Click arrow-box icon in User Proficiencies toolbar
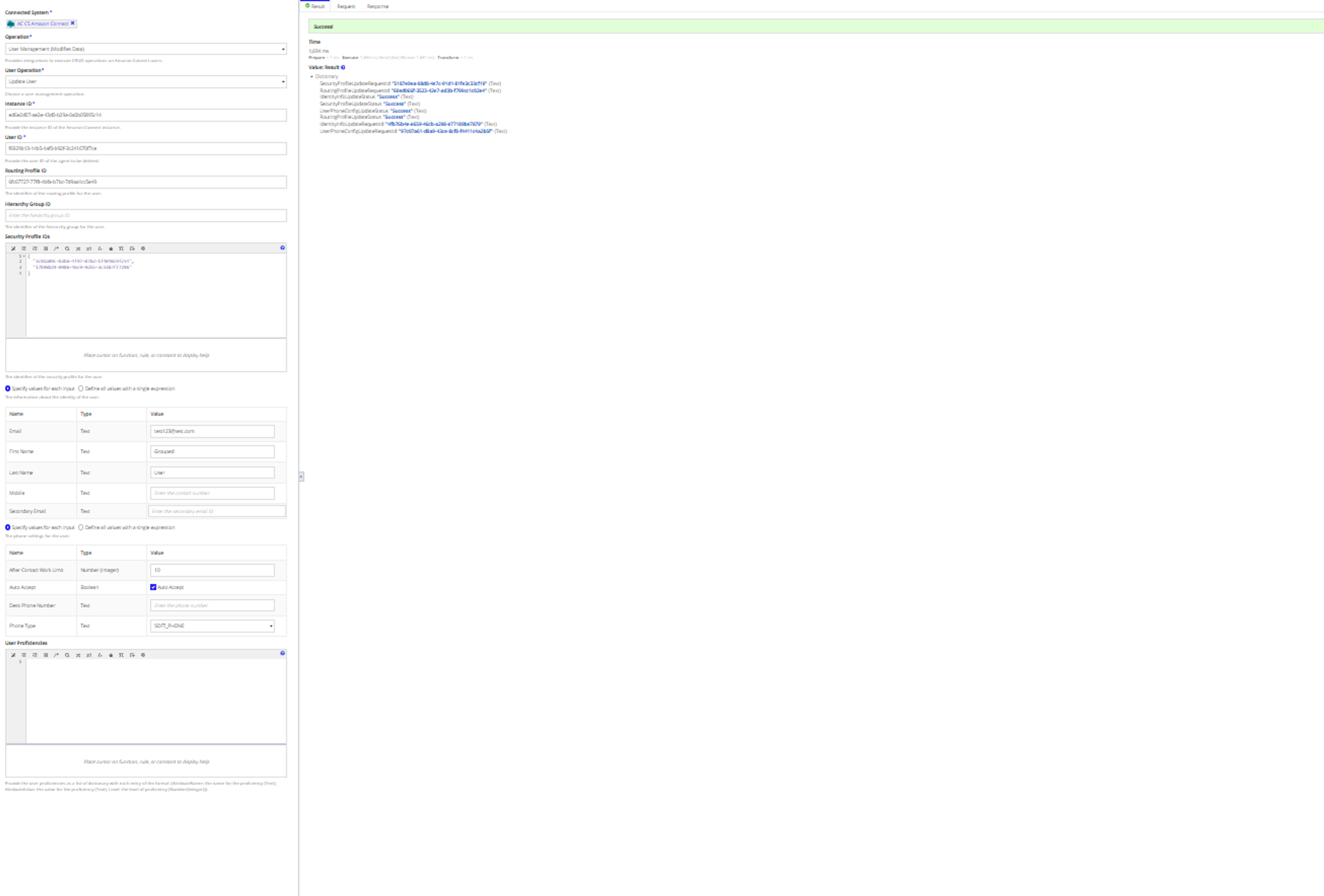This screenshot has width=1324, height=896. click(132, 655)
